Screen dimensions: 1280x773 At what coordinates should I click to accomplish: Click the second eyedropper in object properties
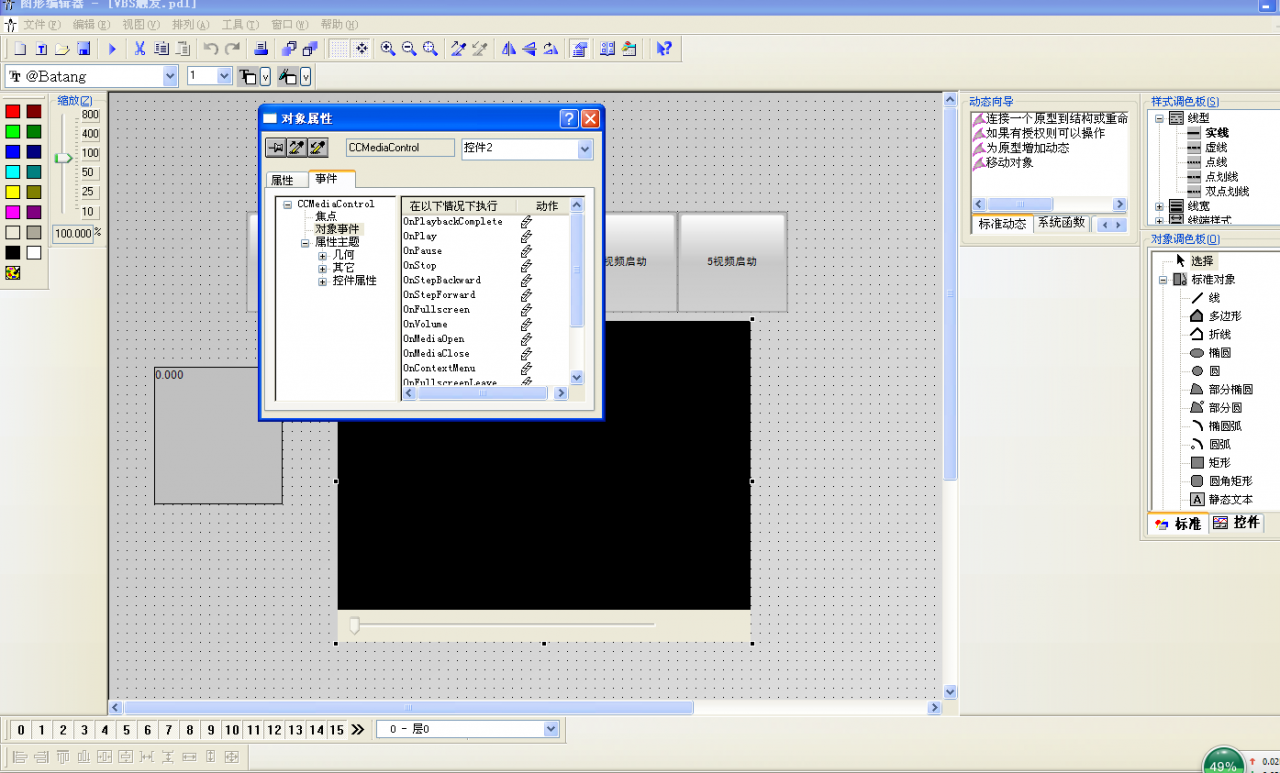tap(318, 148)
